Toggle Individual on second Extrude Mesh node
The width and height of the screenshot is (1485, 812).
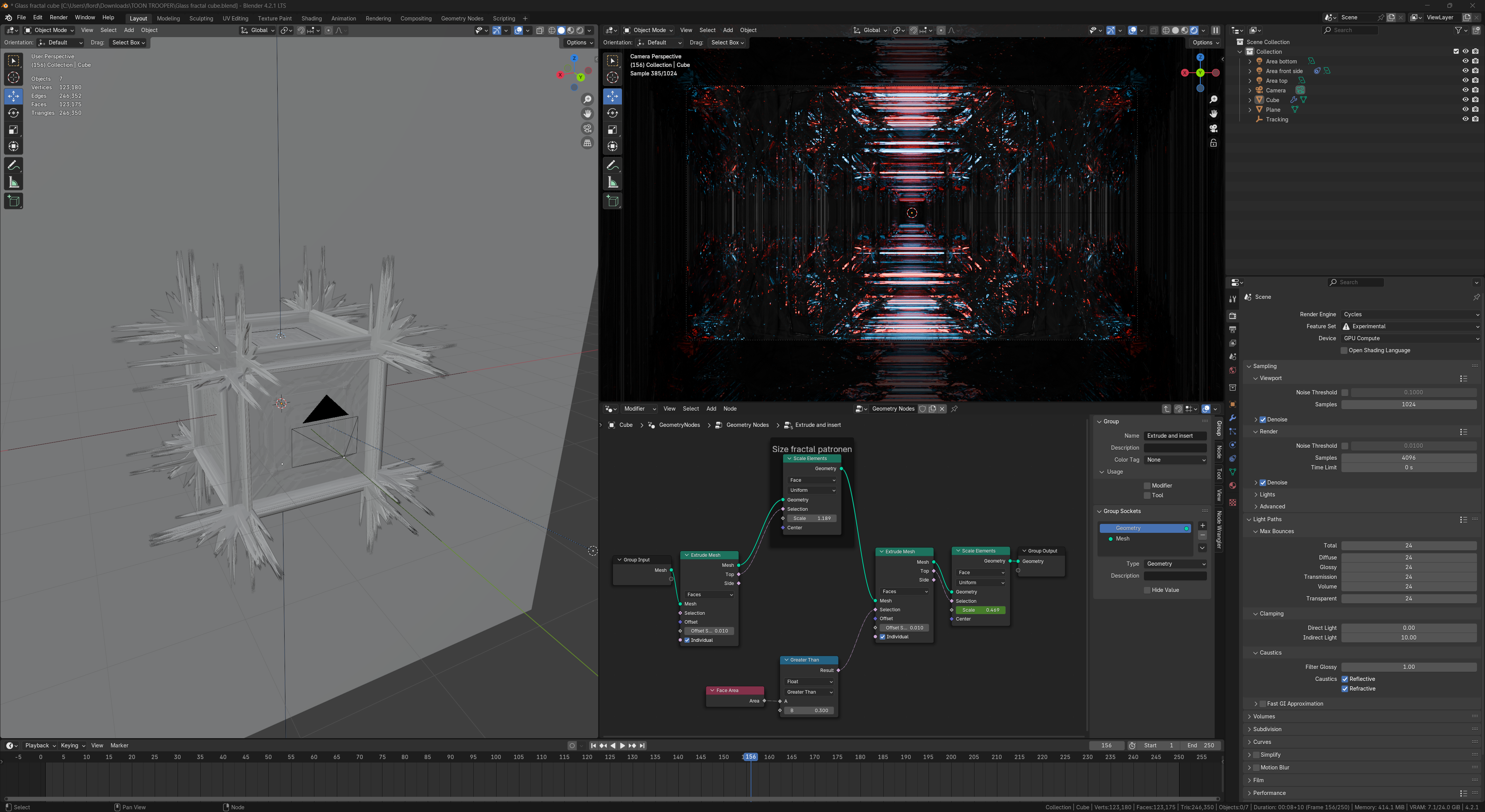point(882,637)
